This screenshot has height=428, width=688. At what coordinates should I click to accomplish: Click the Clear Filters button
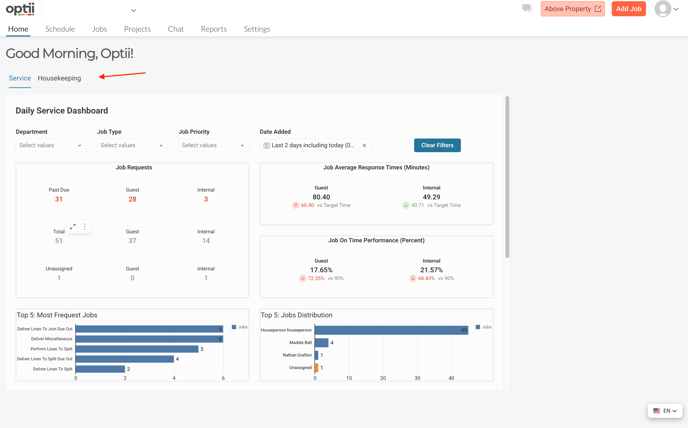[437, 146]
